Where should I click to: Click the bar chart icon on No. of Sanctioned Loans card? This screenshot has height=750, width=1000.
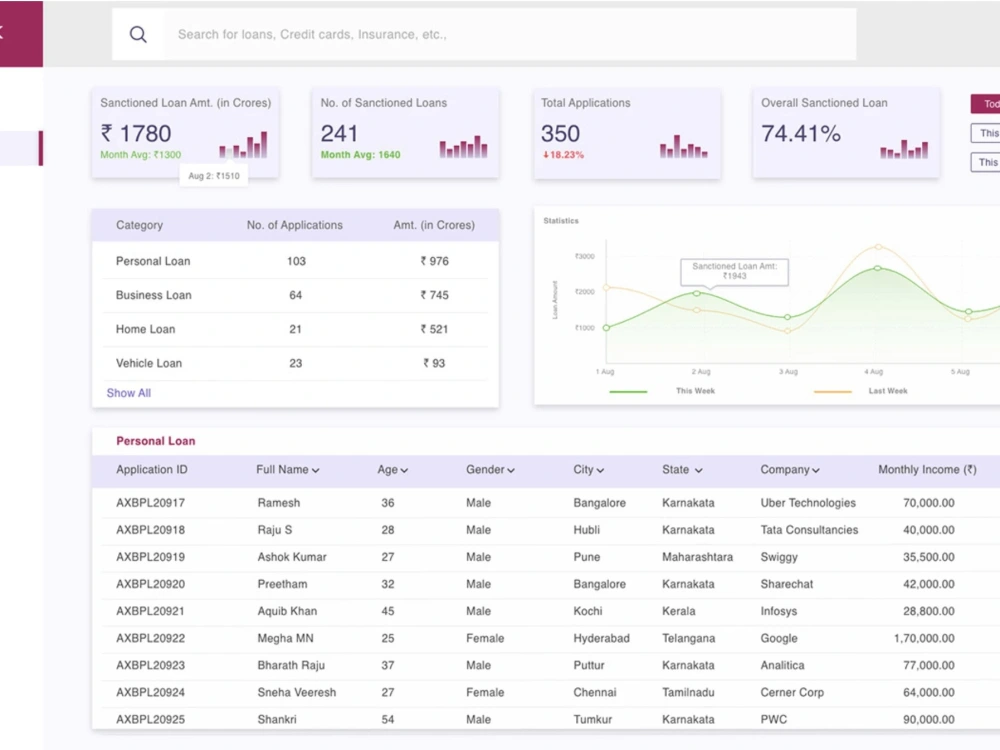463,148
